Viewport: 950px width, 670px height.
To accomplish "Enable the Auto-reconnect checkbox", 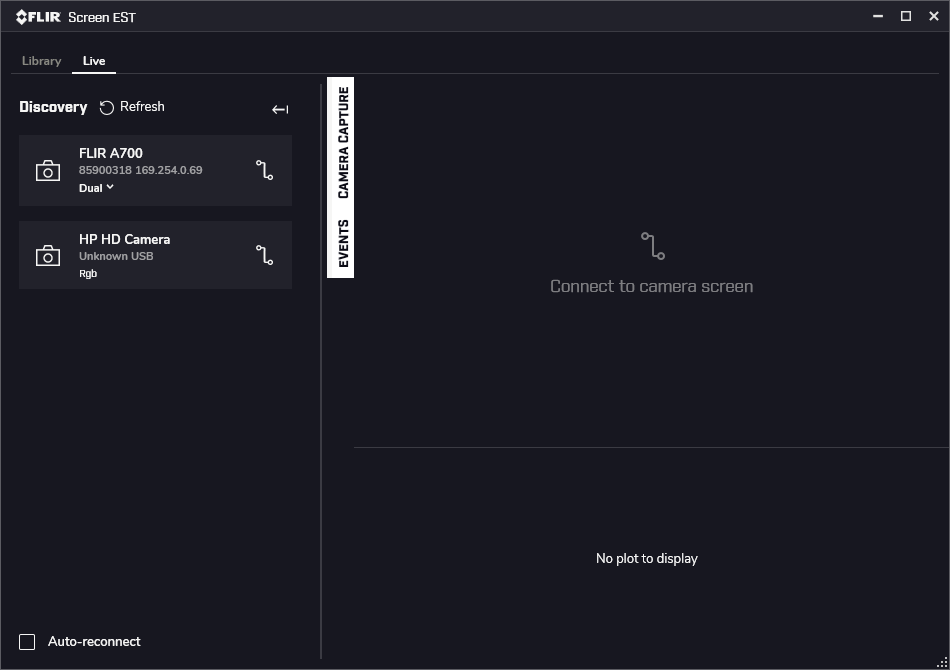I will pos(28,642).
